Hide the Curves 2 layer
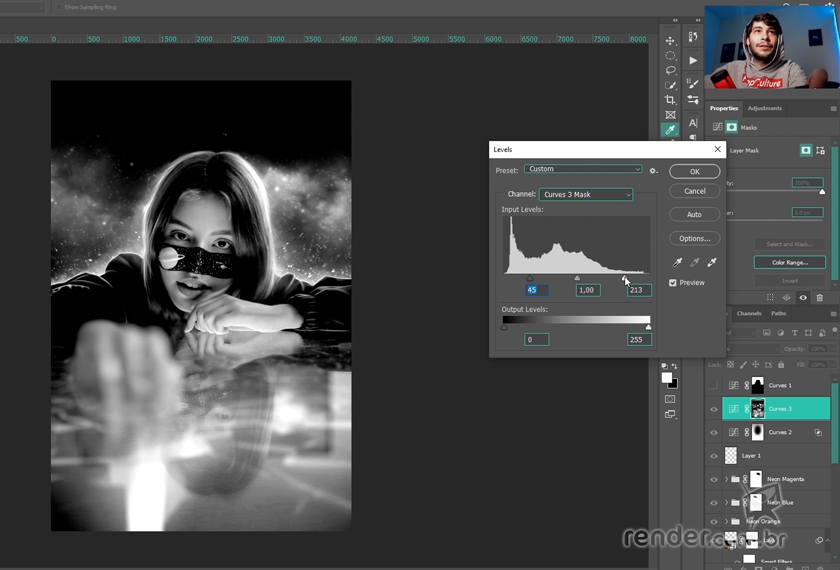Screen dimensions: 840x570 (x=714, y=433)
